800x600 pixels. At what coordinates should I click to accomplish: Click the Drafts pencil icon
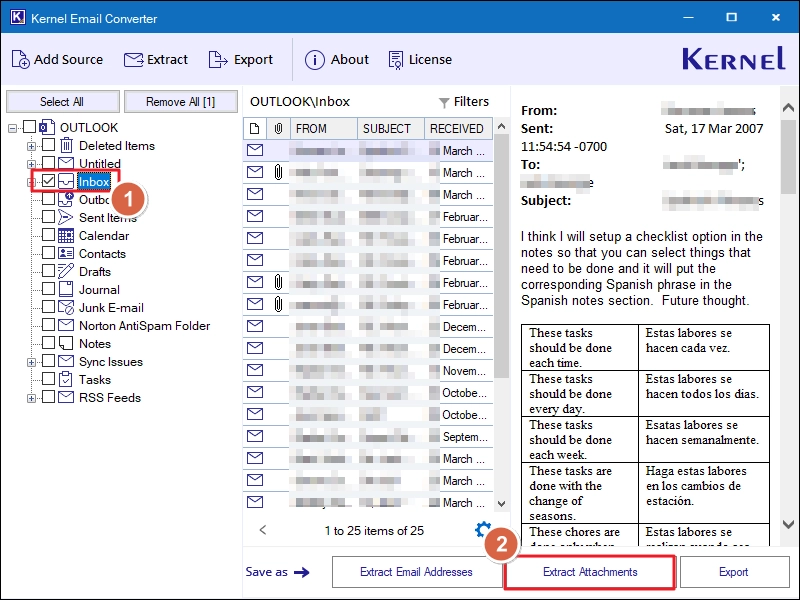[x=66, y=271]
